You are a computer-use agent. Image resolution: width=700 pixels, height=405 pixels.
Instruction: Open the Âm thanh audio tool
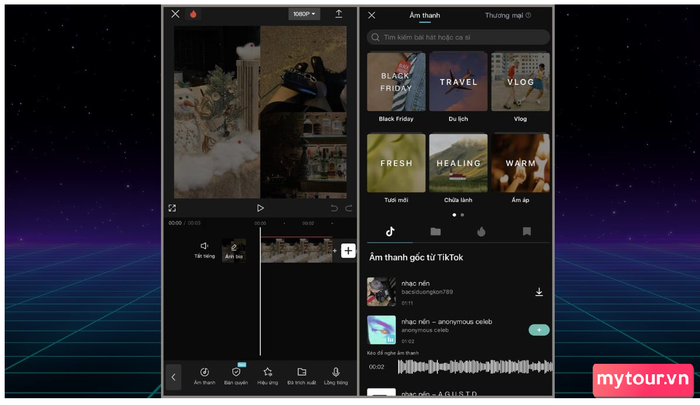click(204, 373)
